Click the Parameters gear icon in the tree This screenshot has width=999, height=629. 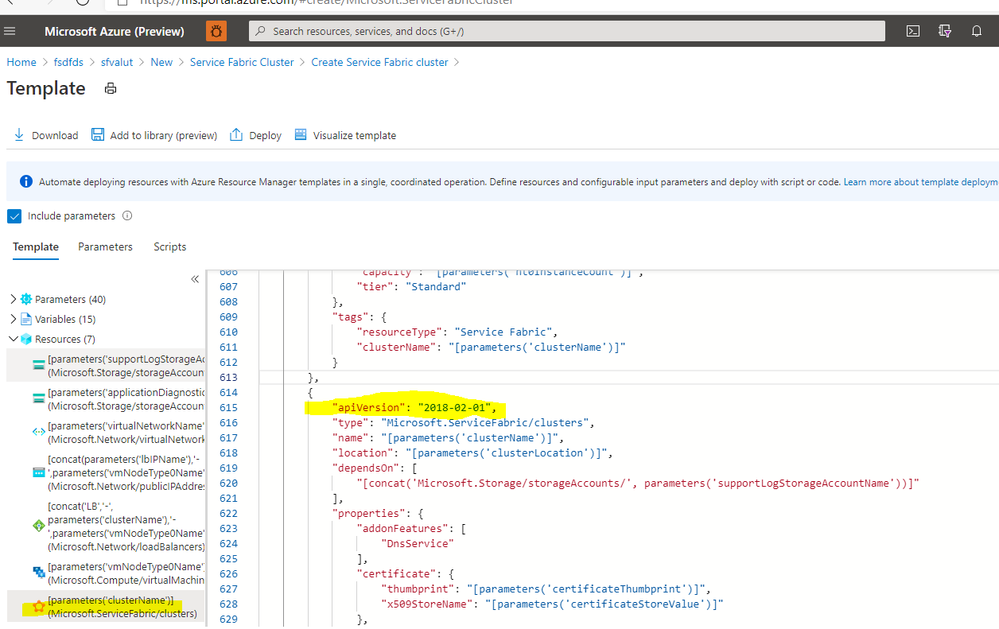(26, 299)
